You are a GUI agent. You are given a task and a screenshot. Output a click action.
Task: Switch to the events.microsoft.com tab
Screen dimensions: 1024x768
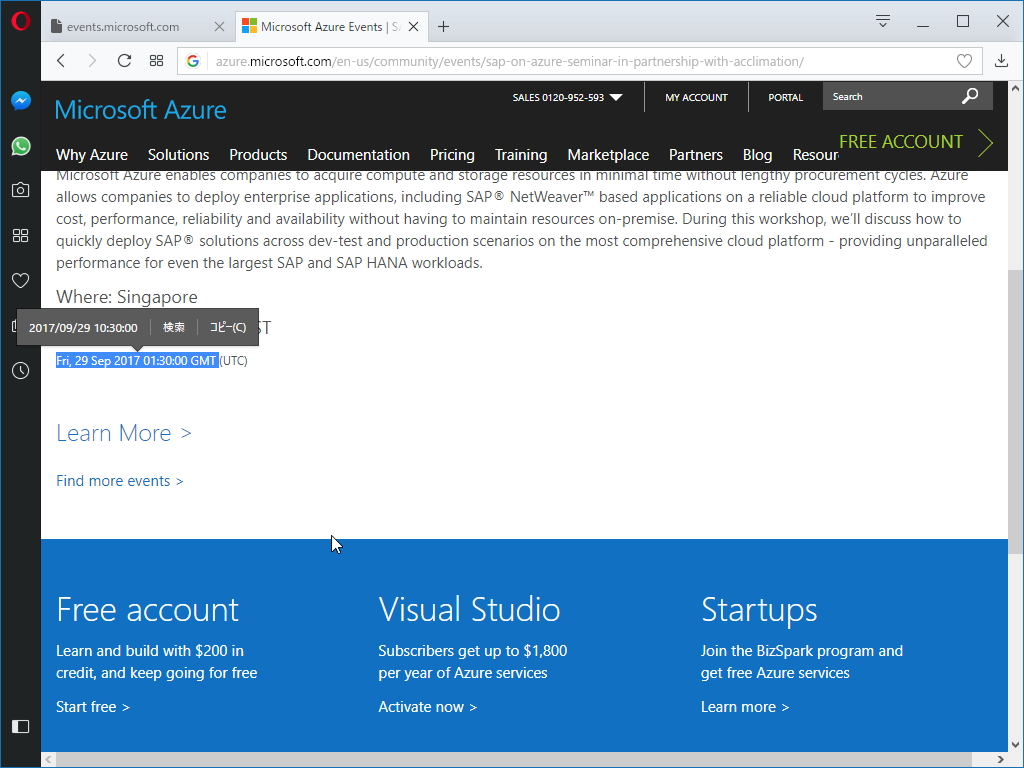pyautogui.click(x=130, y=27)
